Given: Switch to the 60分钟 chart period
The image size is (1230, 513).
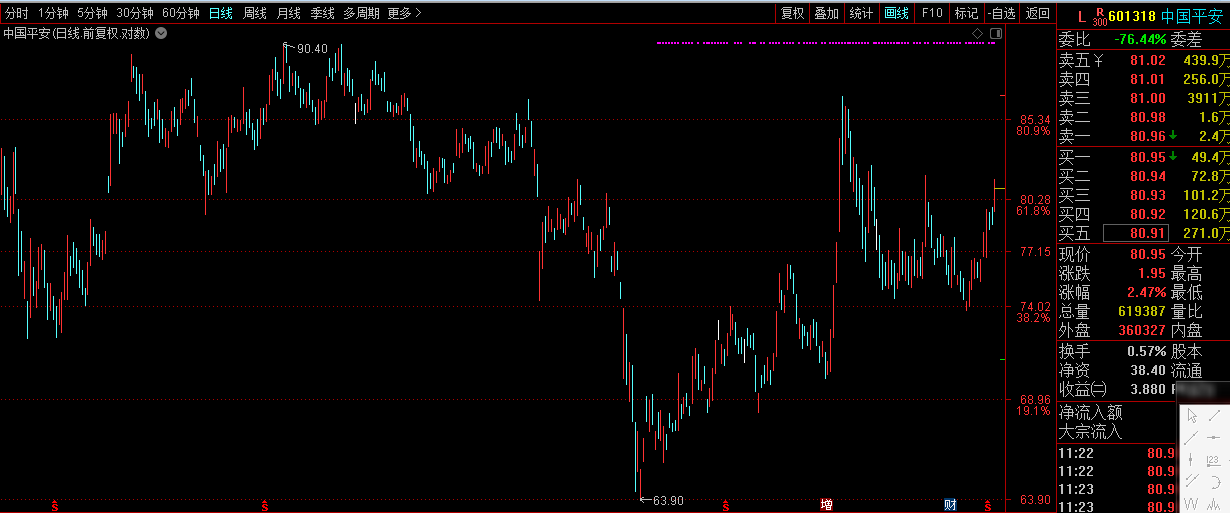Looking at the screenshot, I should pyautogui.click(x=181, y=13).
